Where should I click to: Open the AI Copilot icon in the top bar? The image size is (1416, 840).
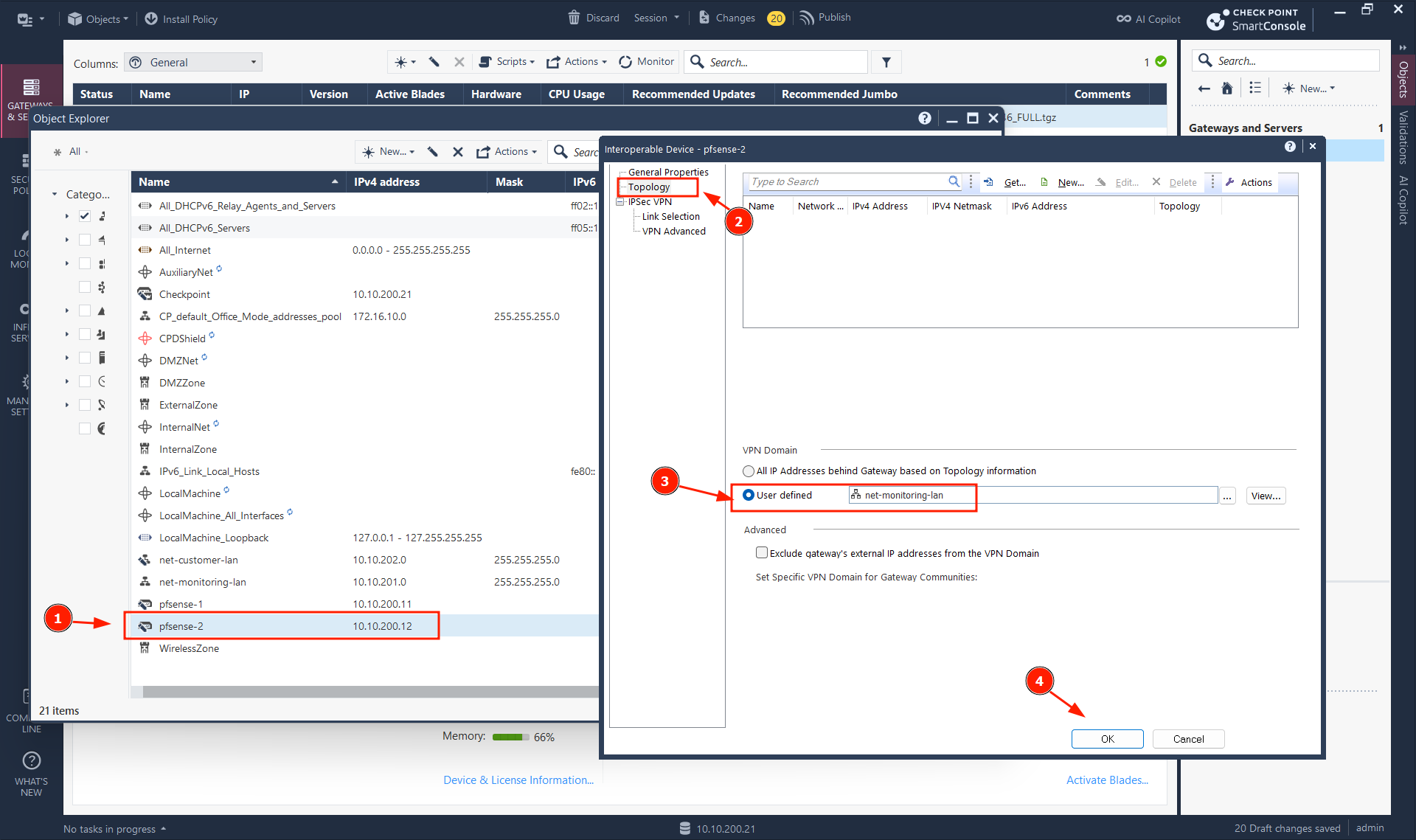(1123, 19)
